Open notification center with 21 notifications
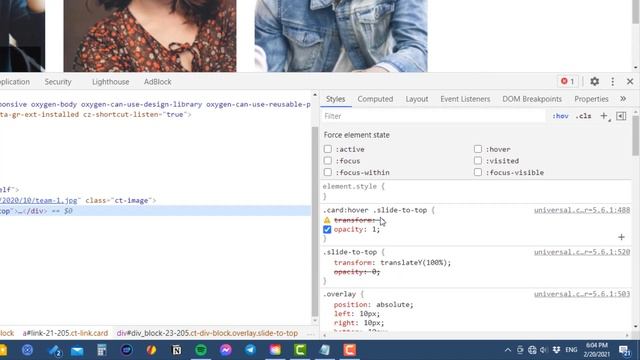The width and height of the screenshot is (640, 360). (x=624, y=350)
